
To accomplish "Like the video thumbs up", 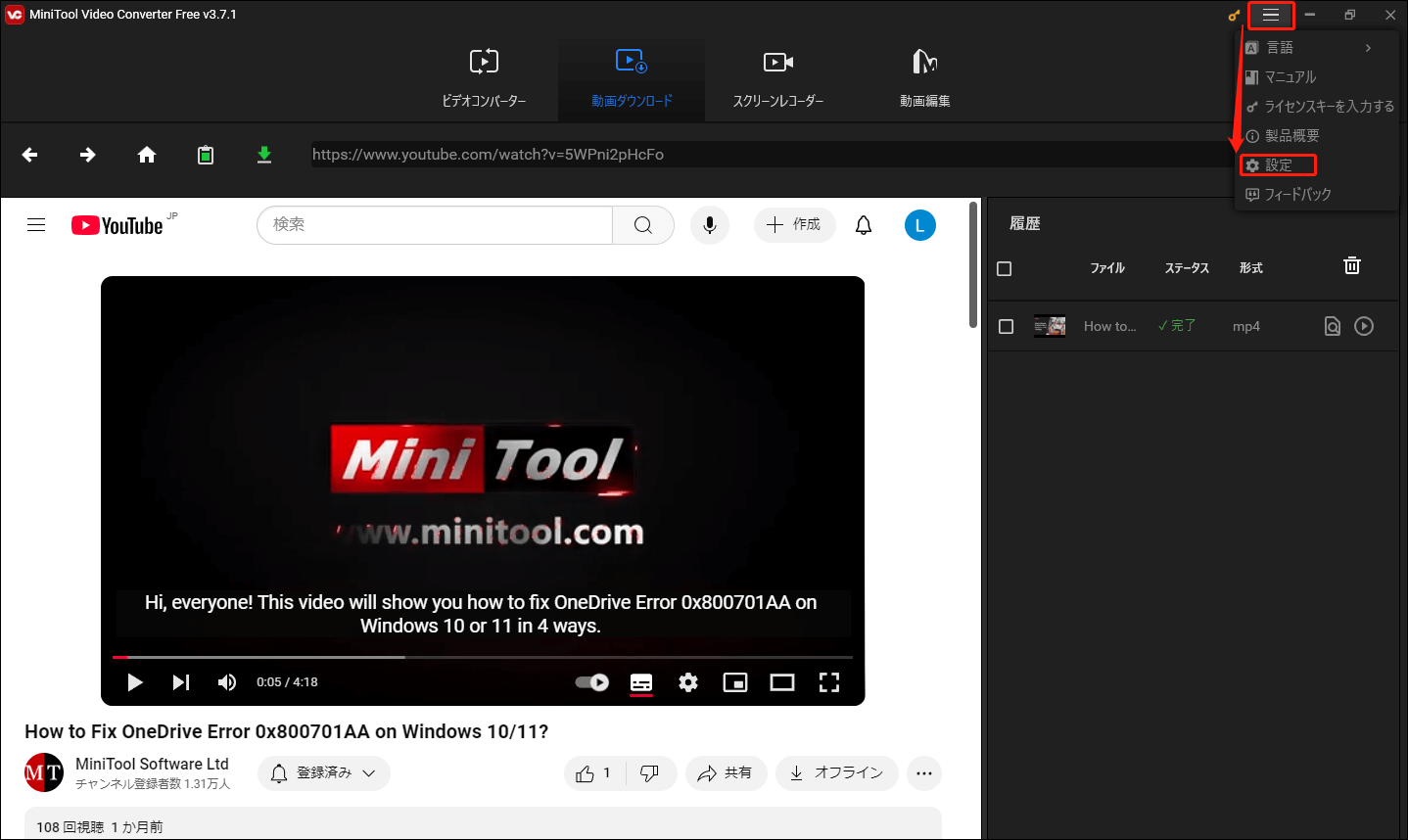I will 593,773.
